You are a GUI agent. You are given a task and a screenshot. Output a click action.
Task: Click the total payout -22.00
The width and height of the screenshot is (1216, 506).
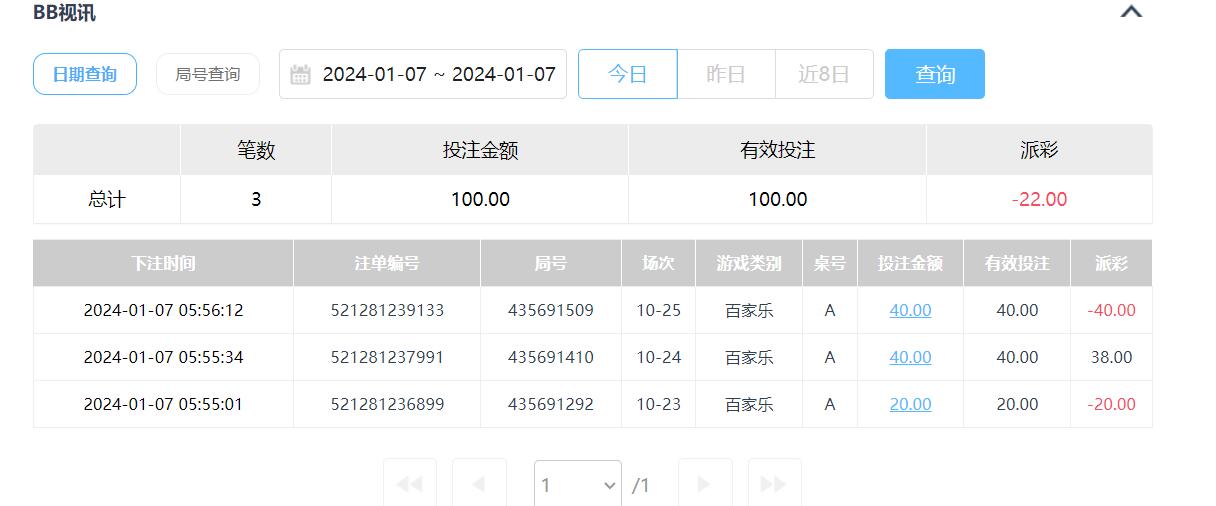[x=1039, y=199]
